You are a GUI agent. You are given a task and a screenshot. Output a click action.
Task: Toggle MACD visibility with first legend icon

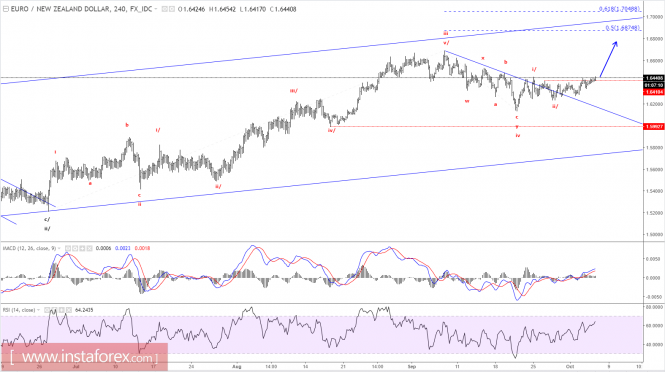pos(68,249)
